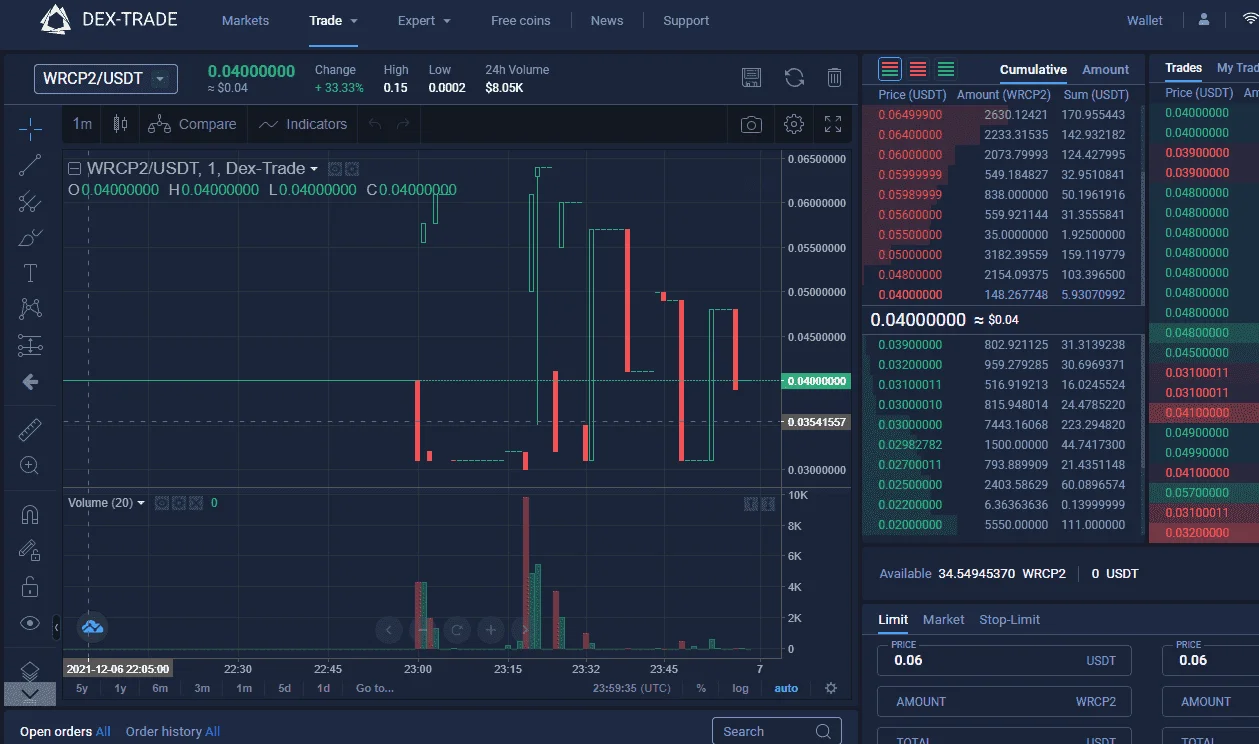The width and height of the screenshot is (1259, 744).
Task: Open the Support page
Action: pos(686,20)
